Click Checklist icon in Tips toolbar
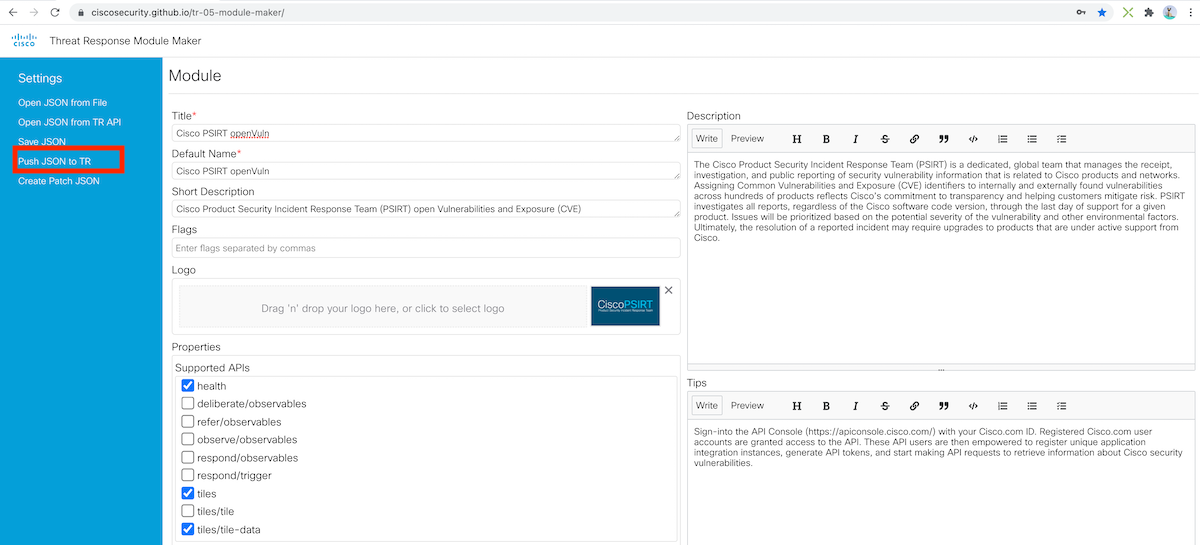The image size is (1200, 545). point(1062,406)
